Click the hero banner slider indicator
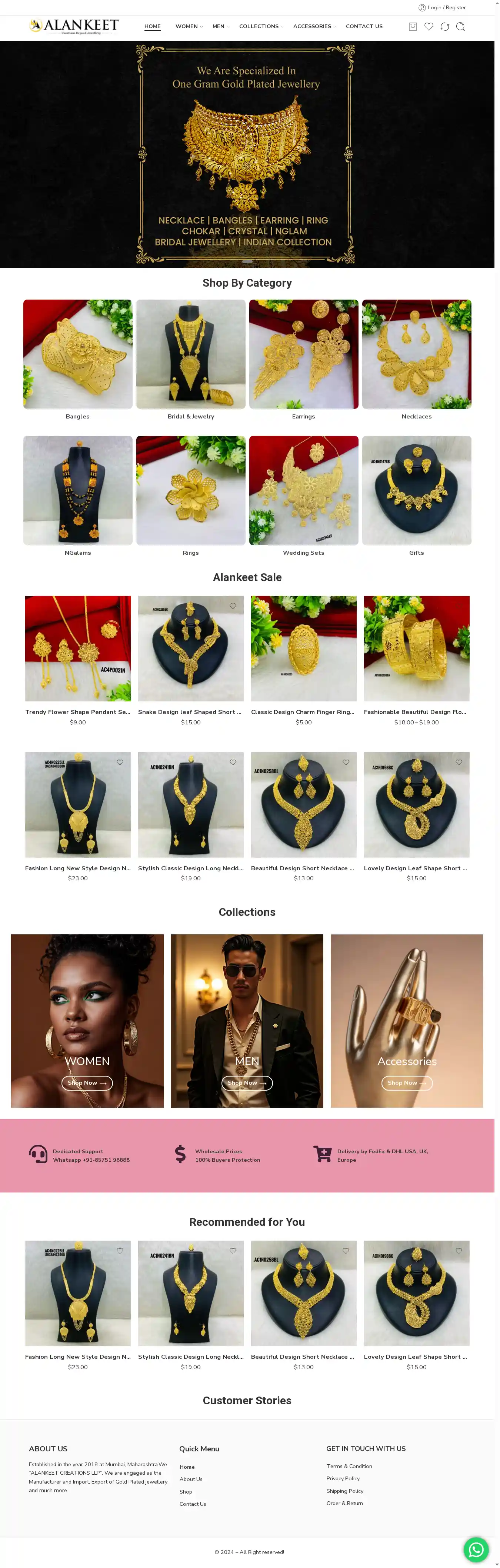500x1568 pixels. (x=247, y=261)
